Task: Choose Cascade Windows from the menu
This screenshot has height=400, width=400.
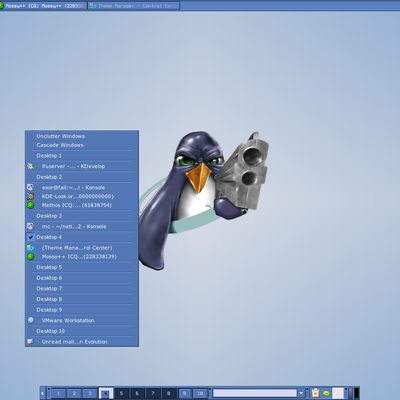Action: [82, 145]
